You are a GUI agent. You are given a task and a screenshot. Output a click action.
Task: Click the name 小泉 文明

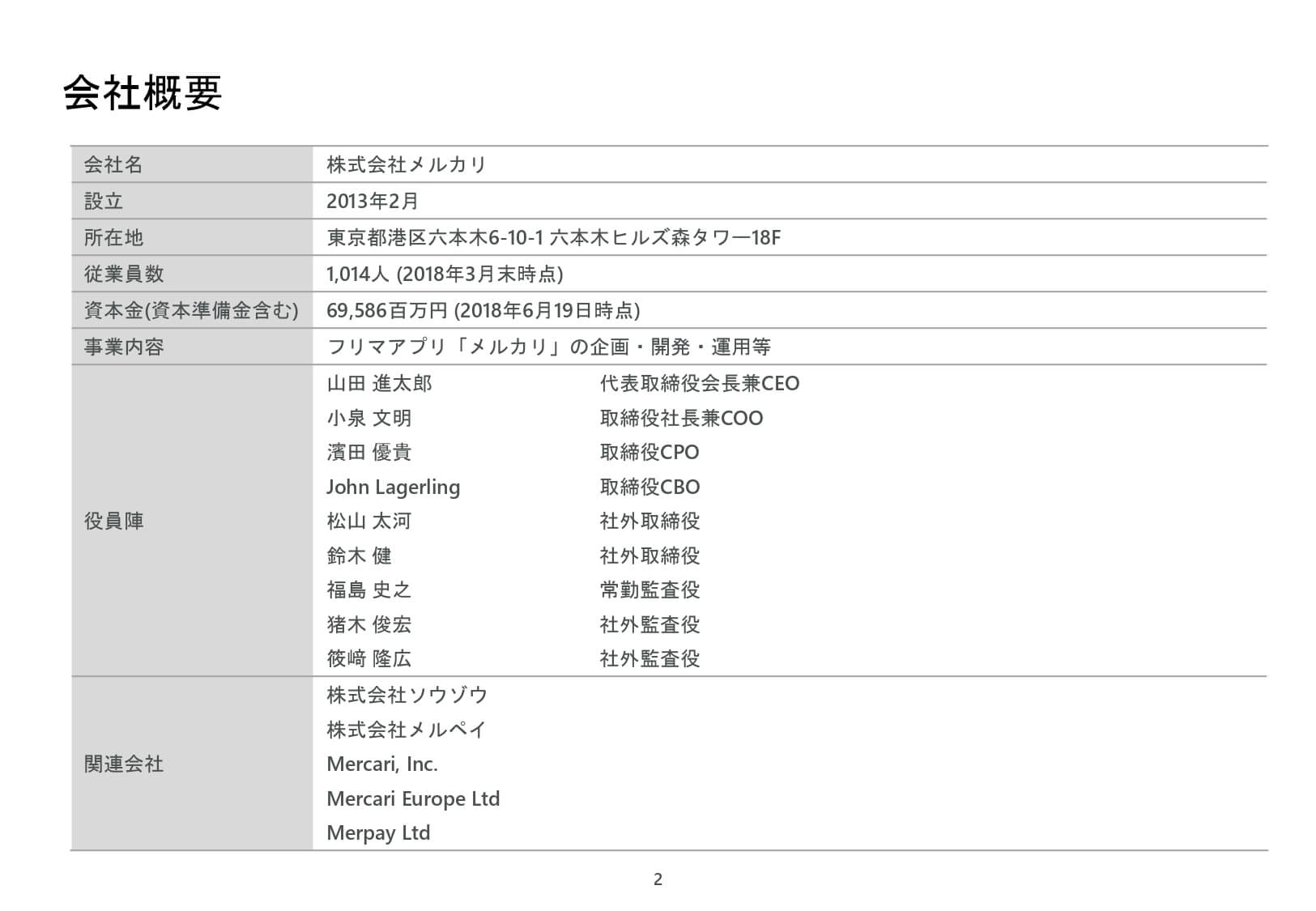[369, 418]
